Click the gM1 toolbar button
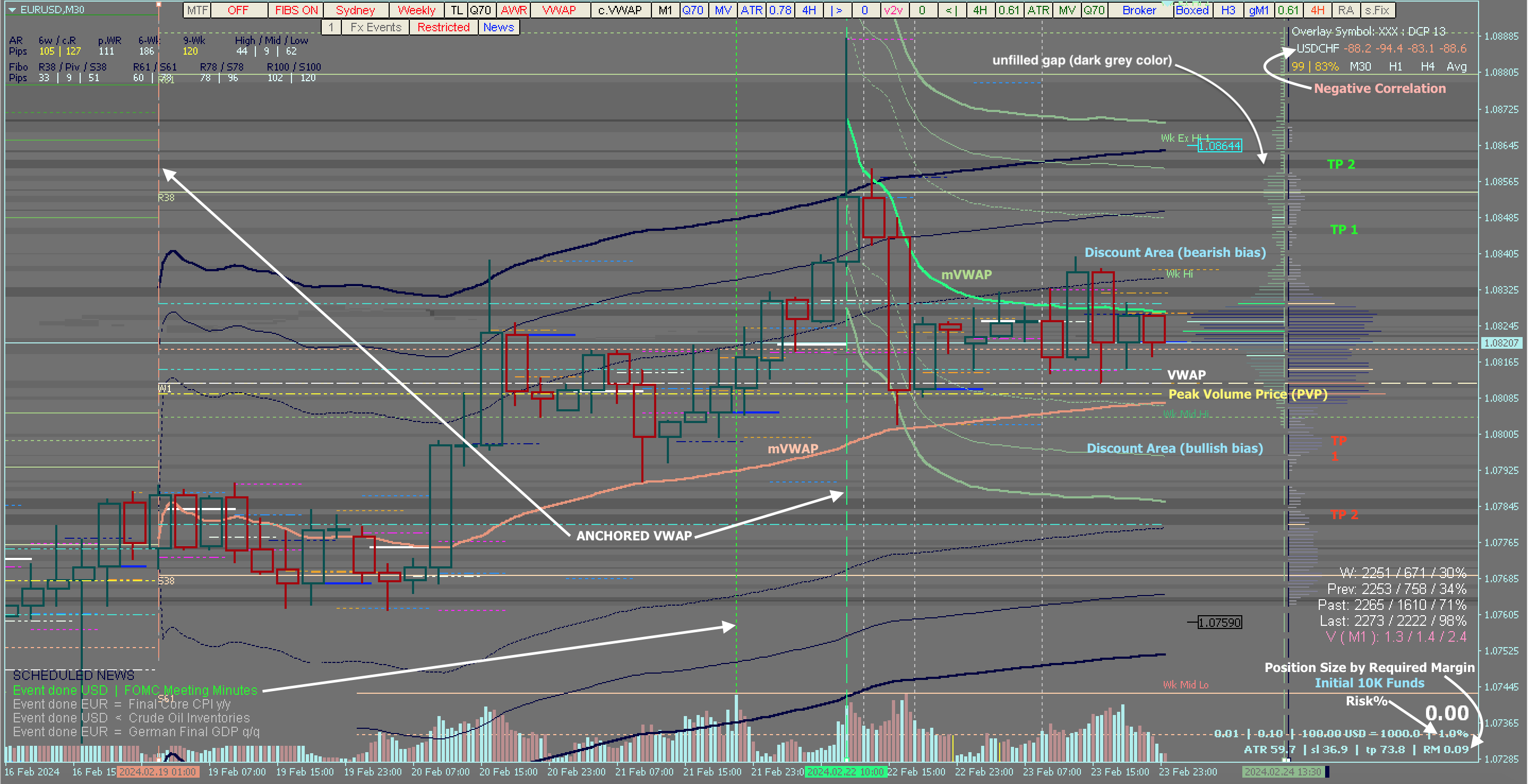 pyautogui.click(x=1258, y=10)
